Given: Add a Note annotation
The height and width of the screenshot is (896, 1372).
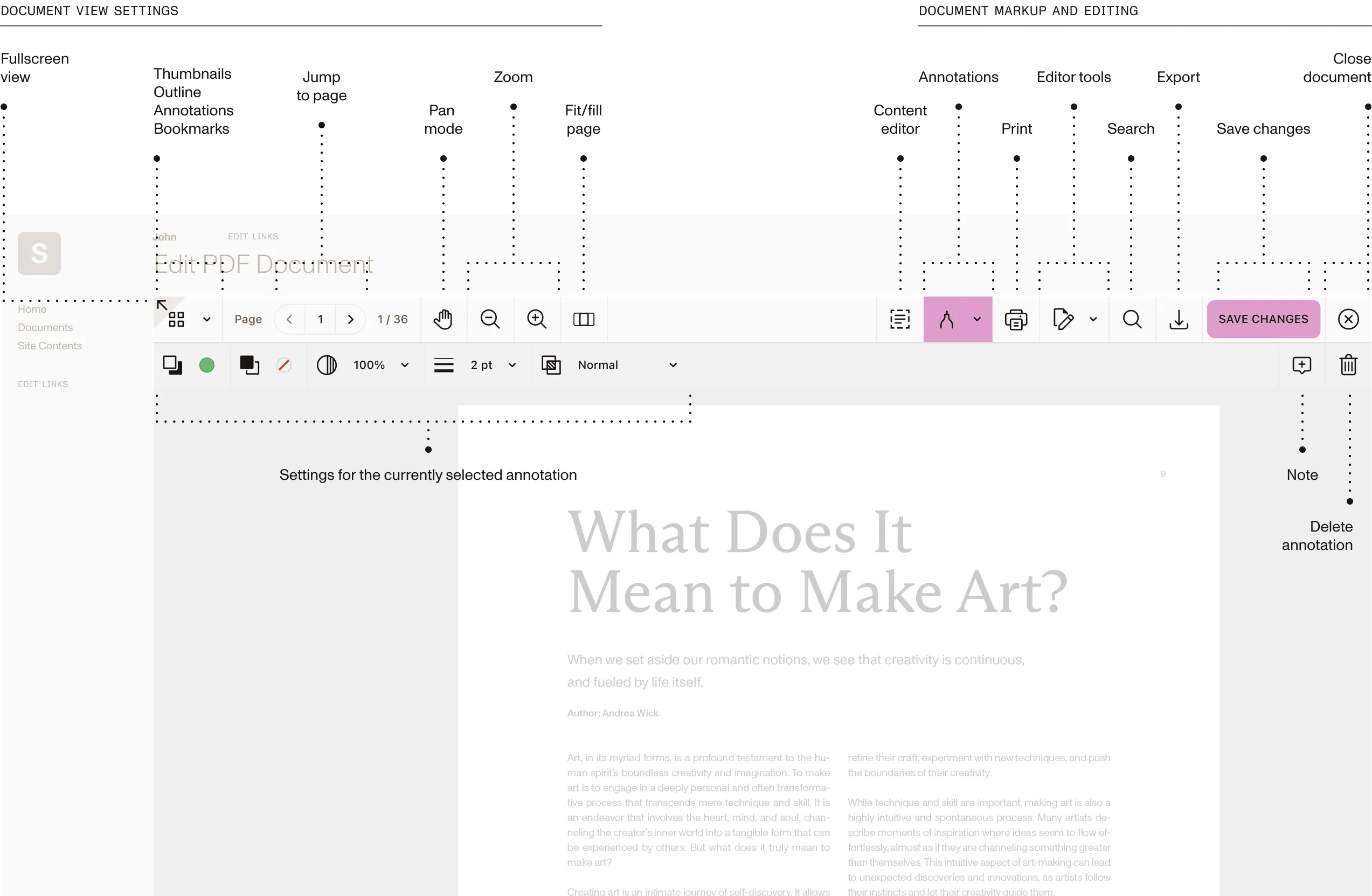Looking at the screenshot, I should (x=1302, y=364).
